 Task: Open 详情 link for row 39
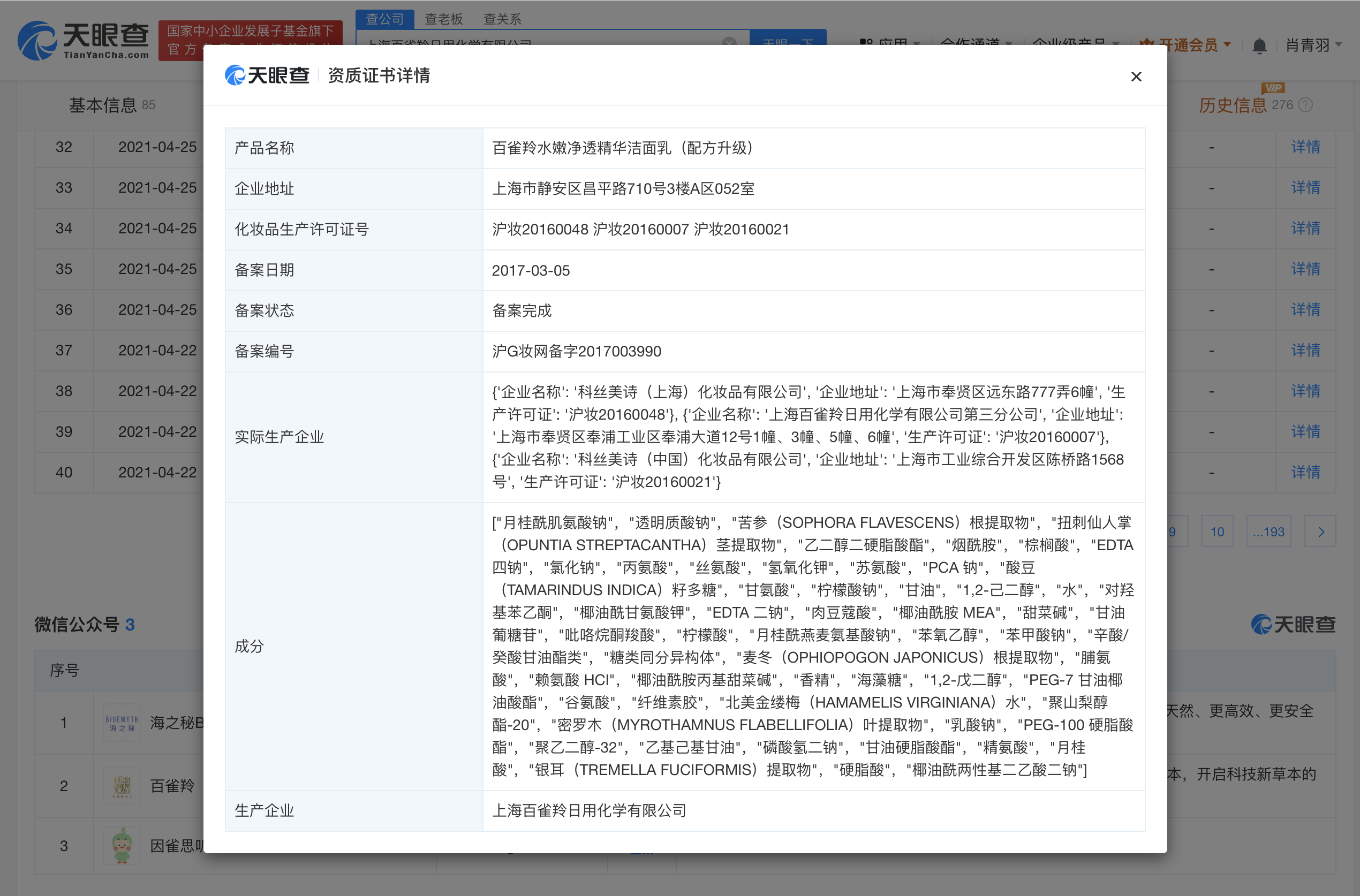pyautogui.click(x=1306, y=431)
